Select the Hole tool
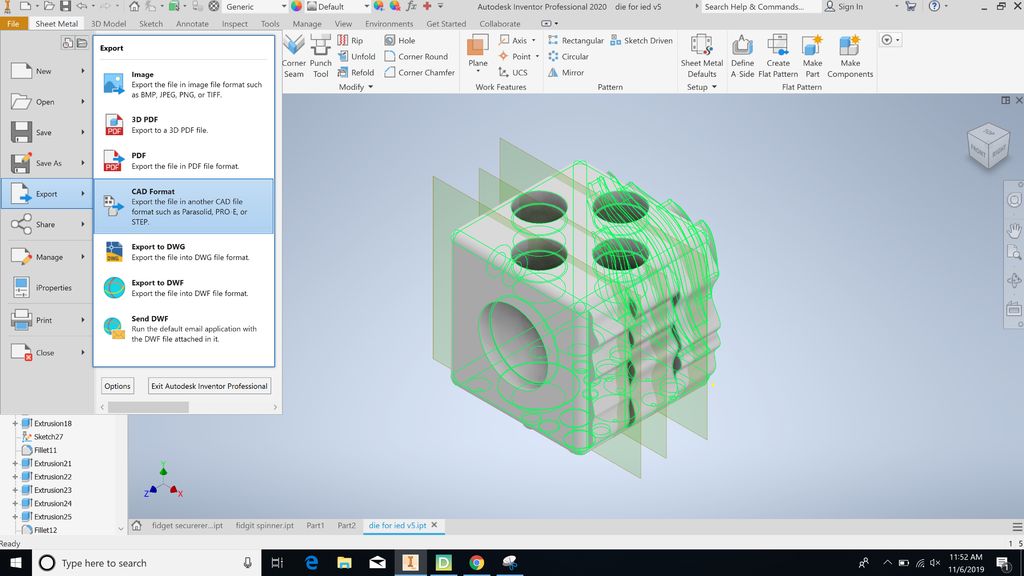Image resolution: width=1024 pixels, height=576 pixels. (400, 40)
